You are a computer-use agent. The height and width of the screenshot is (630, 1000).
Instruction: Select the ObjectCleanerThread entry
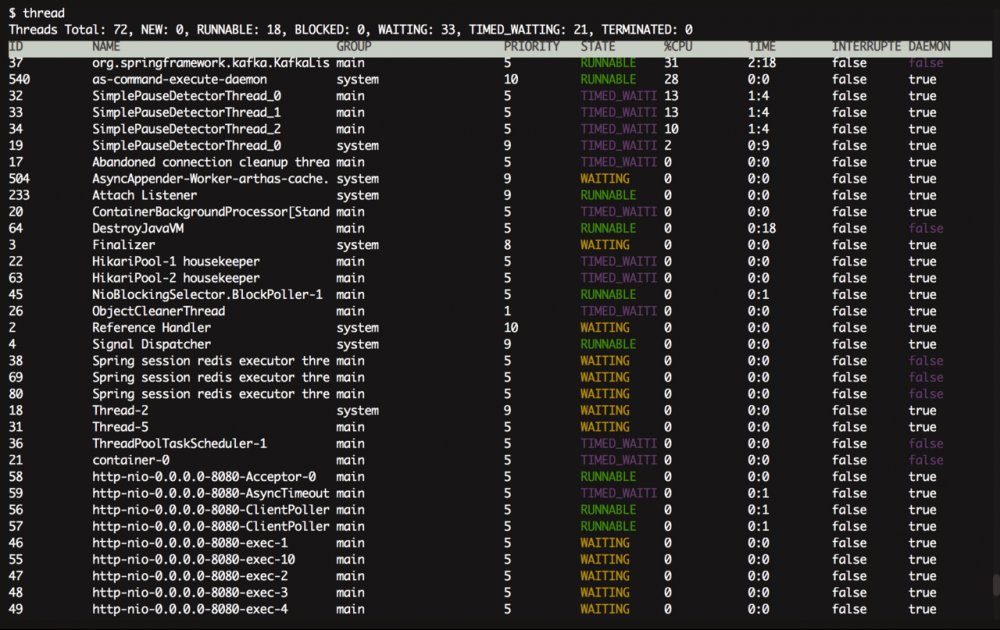pos(159,311)
